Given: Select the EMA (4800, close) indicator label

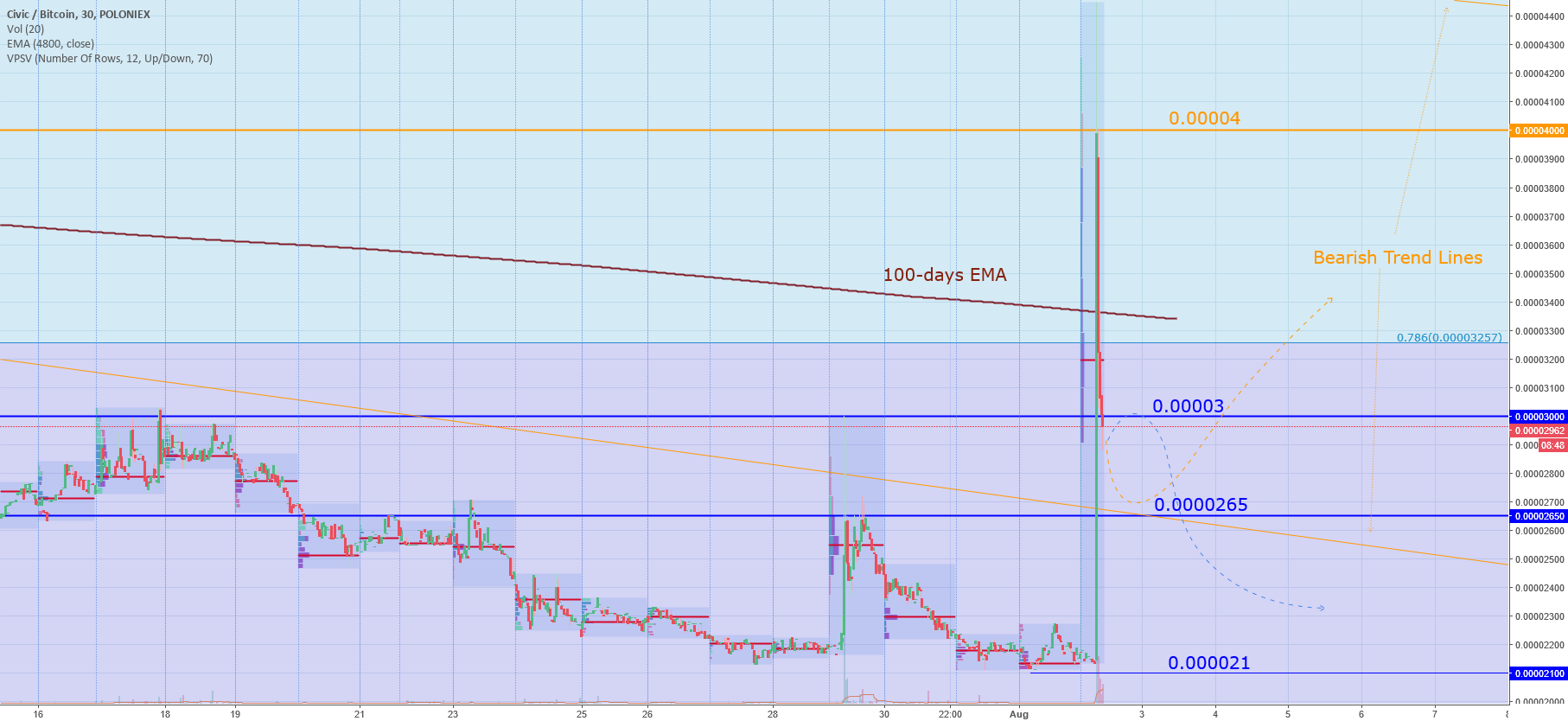Looking at the screenshot, I should click(51, 44).
